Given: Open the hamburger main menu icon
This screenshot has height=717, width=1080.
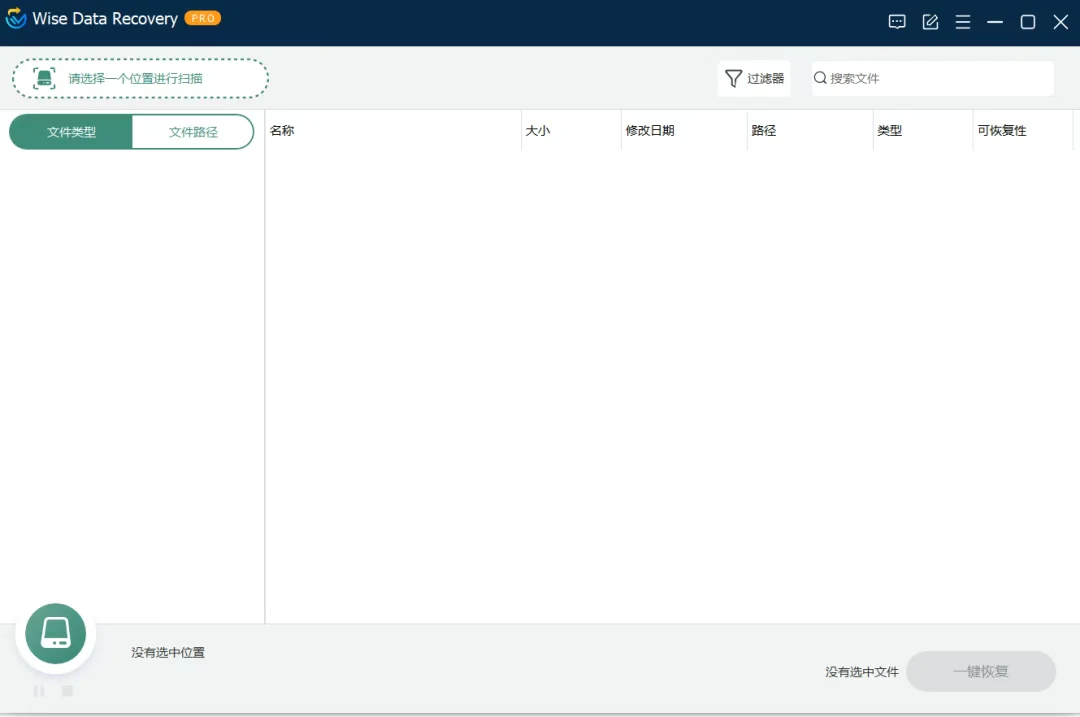Looking at the screenshot, I should [x=963, y=21].
